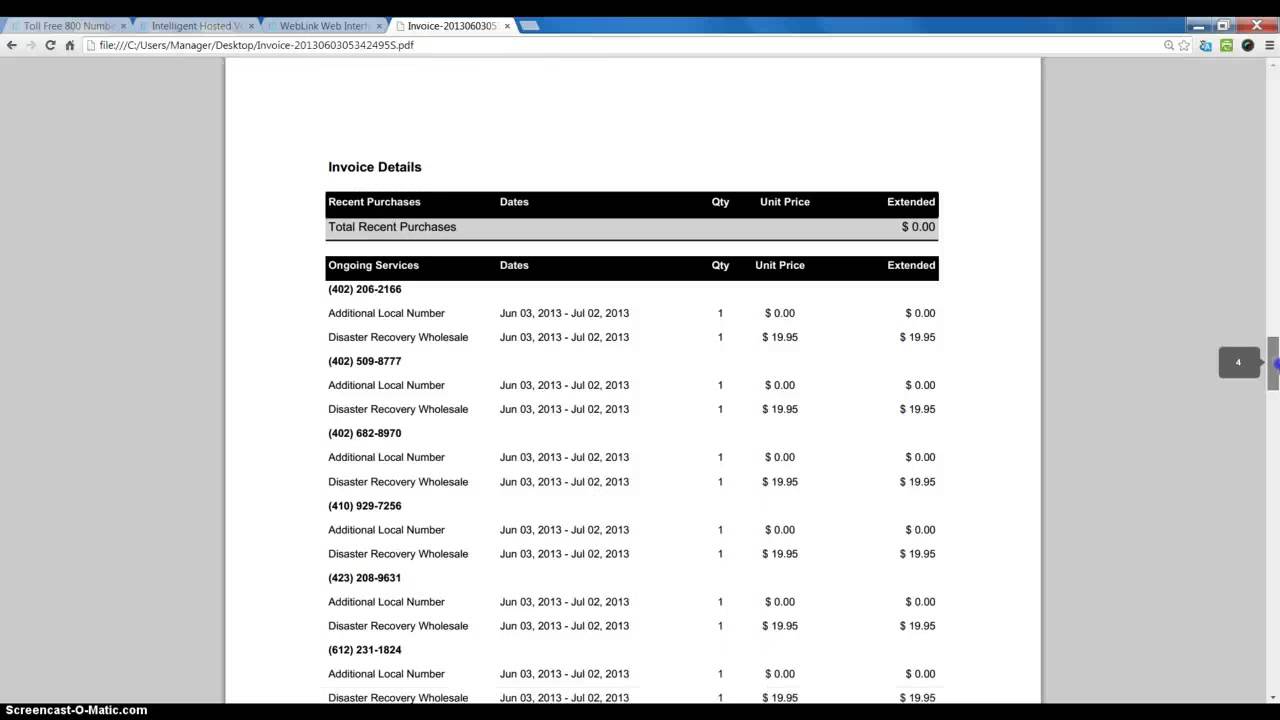This screenshot has width=1280, height=720.
Task: Click the Extended header in Recent Purchases
Action: 911,202
